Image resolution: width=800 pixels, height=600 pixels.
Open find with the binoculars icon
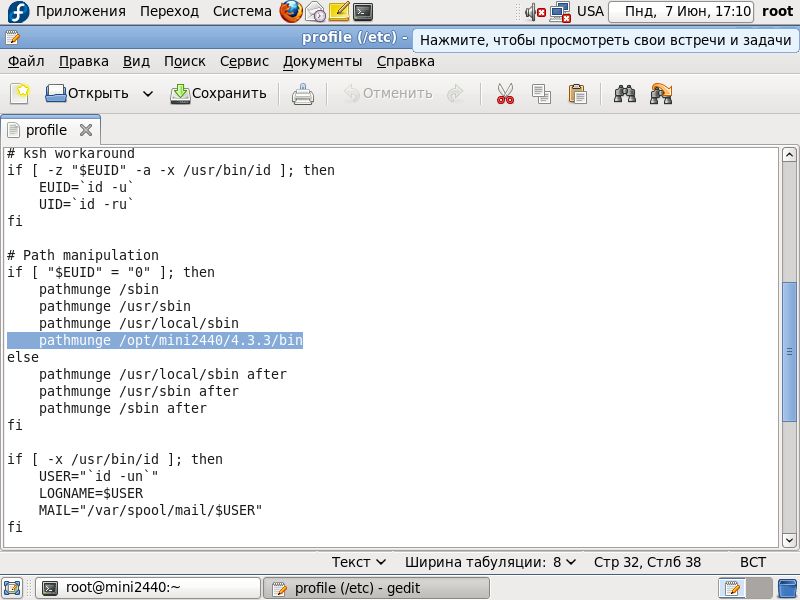point(625,94)
